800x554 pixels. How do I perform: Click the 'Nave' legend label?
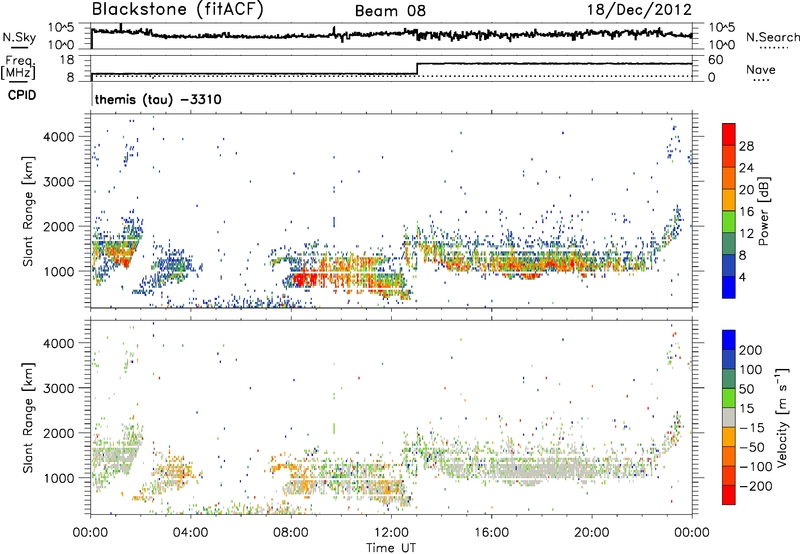(761, 69)
